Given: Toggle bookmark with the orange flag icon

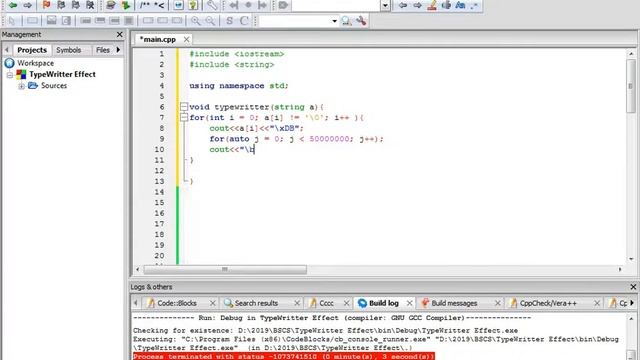Looking at the screenshot, I should coord(46,5).
